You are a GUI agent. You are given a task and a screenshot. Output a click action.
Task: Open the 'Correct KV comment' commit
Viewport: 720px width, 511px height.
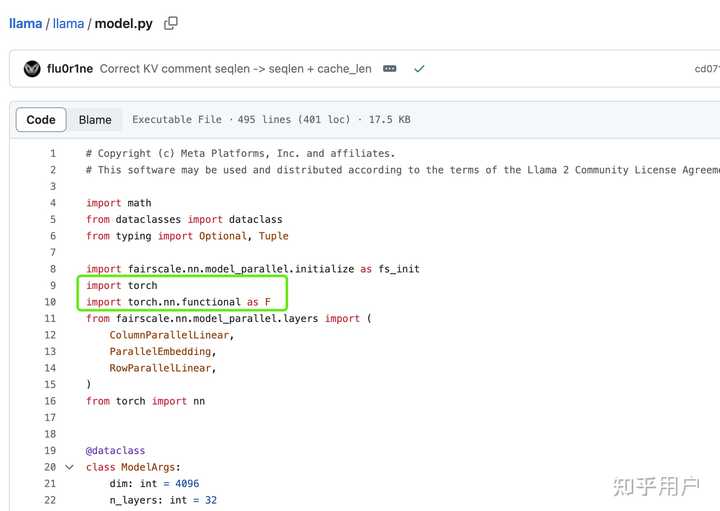point(236,69)
